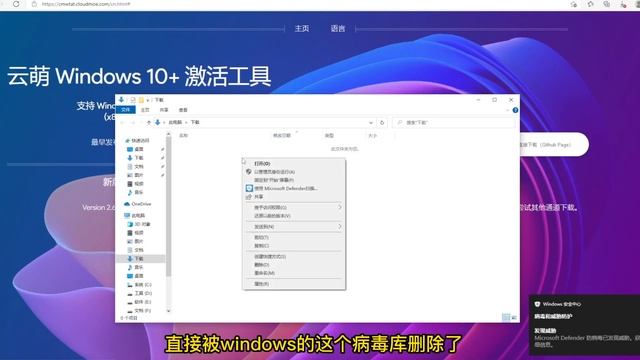Click the back arrow in Explorer navigation

(122, 122)
